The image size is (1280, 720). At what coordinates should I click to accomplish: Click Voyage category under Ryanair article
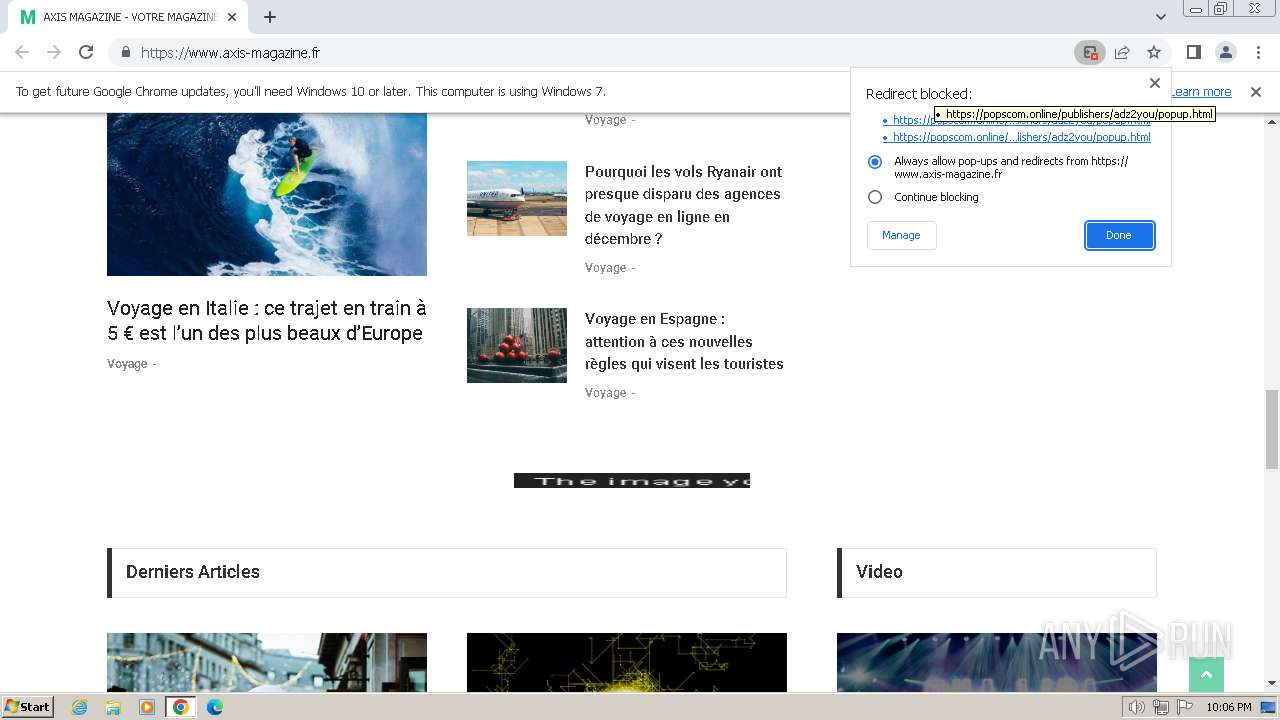tap(605, 268)
